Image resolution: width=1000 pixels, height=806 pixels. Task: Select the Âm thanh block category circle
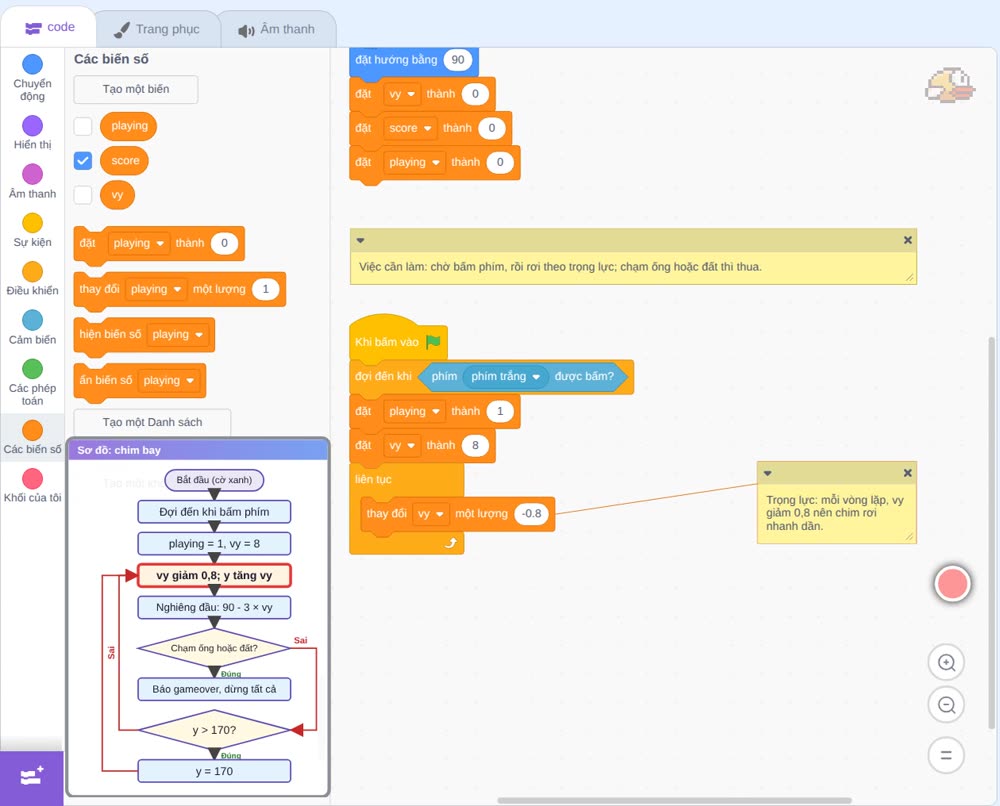tap(33, 174)
